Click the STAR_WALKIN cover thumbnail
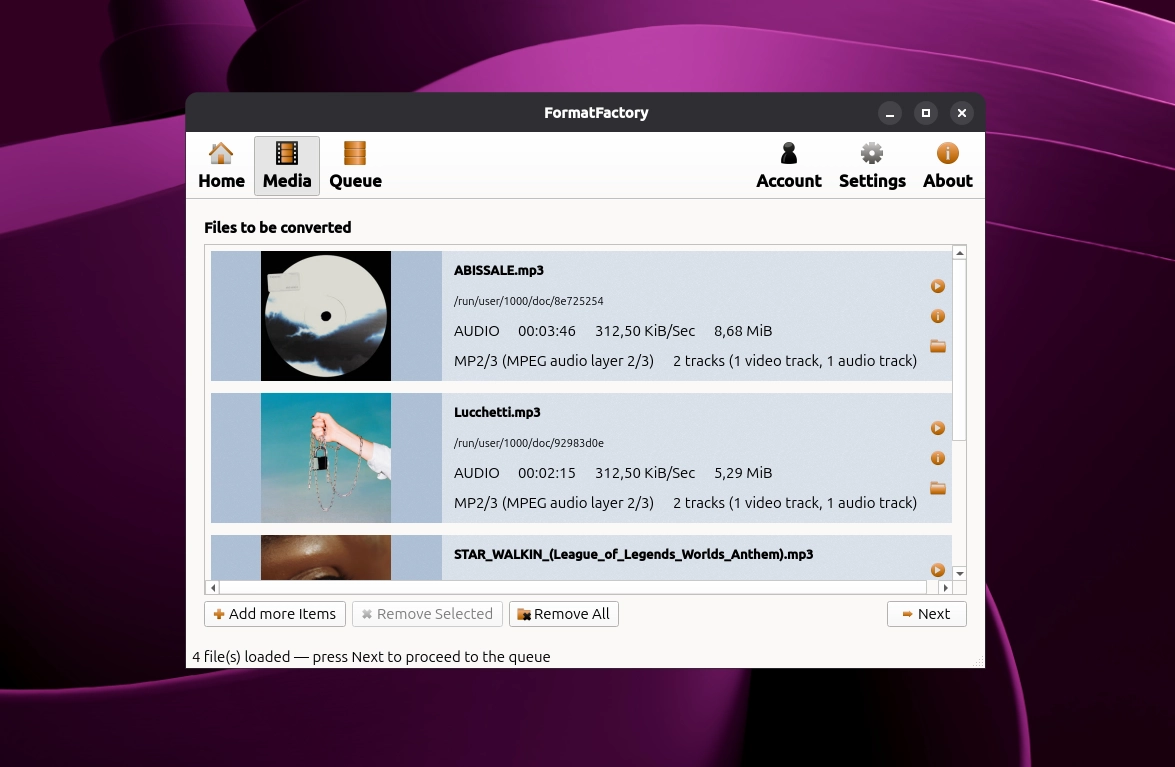 326,557
